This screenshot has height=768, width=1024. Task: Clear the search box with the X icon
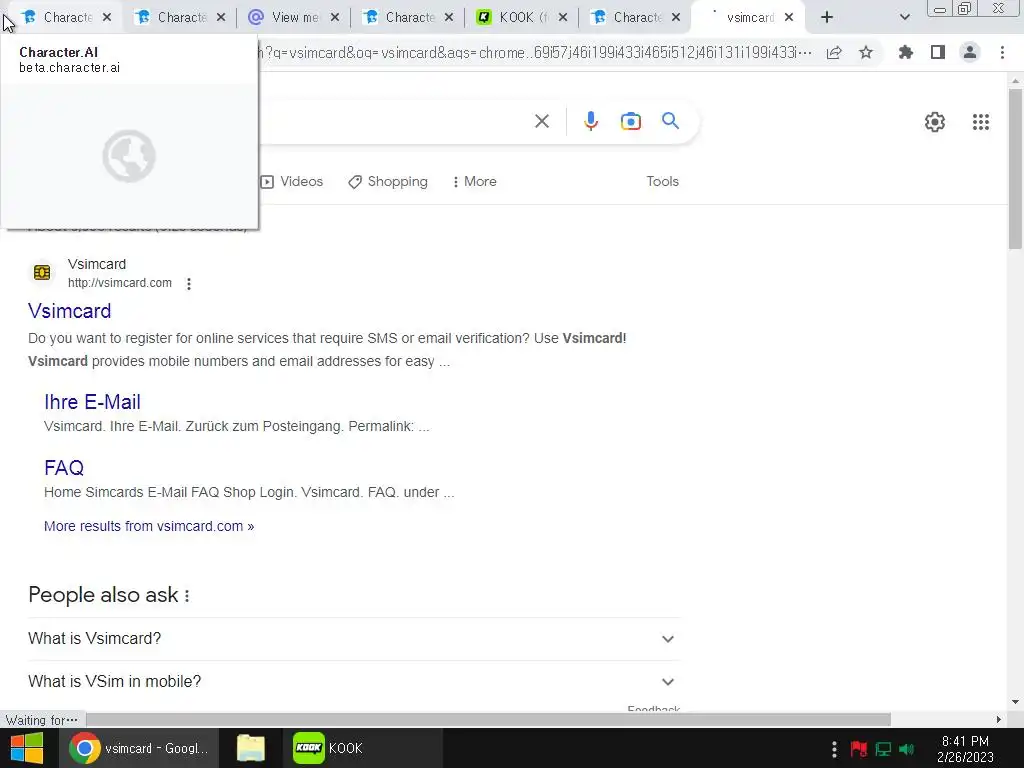coord(541,121)
